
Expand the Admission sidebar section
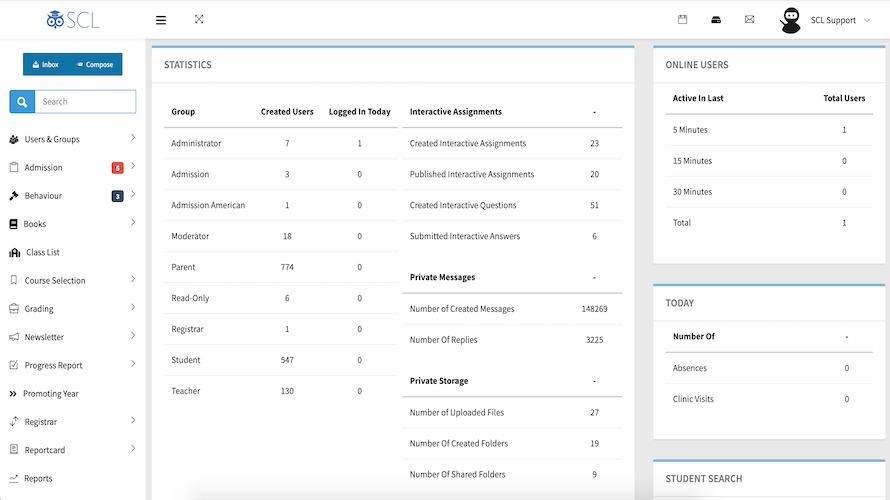tap(43, 167)
